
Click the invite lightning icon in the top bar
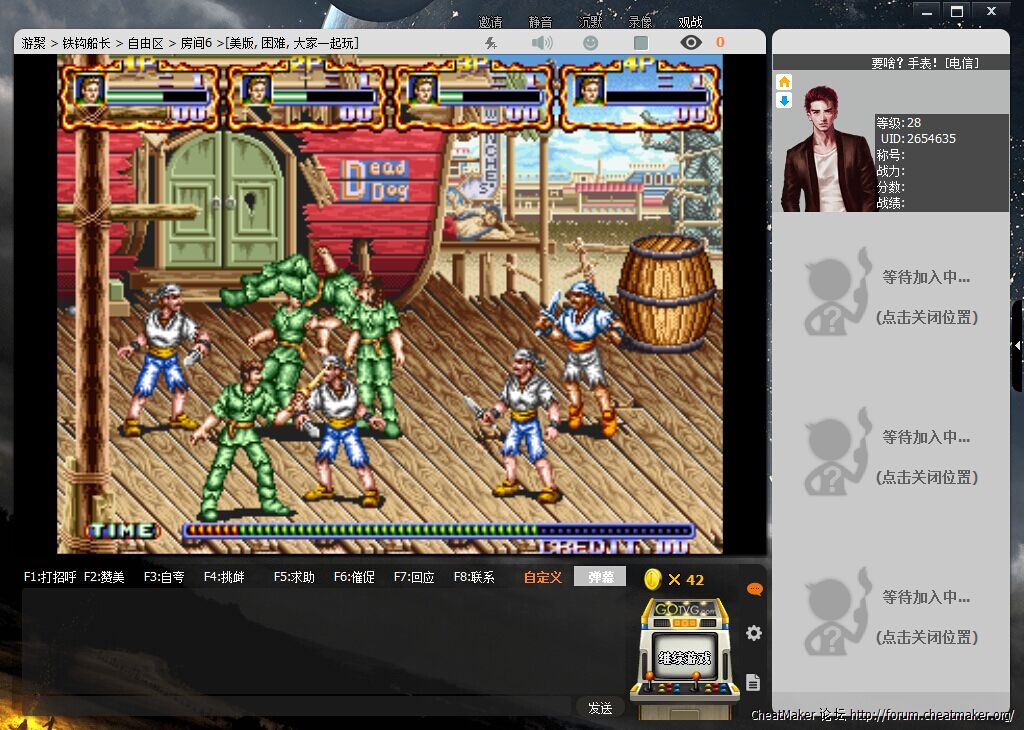490,43
